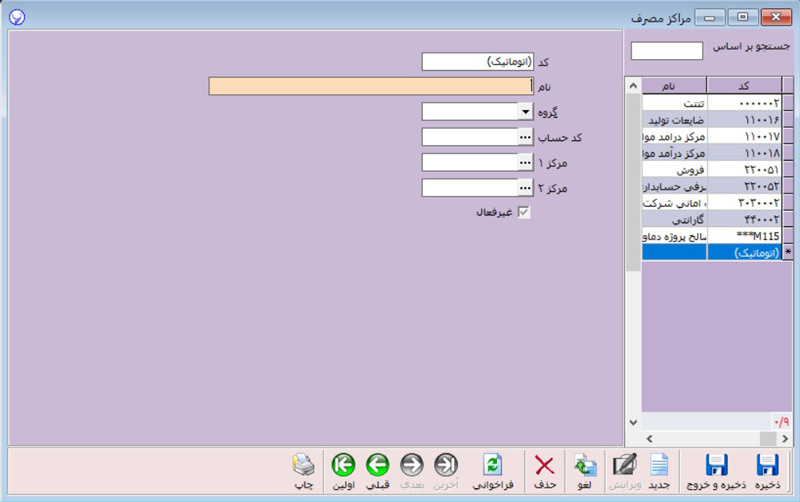Refresh data with فراخوانی icon
Screen dimensions: 800x502
(x=493, y=470)
